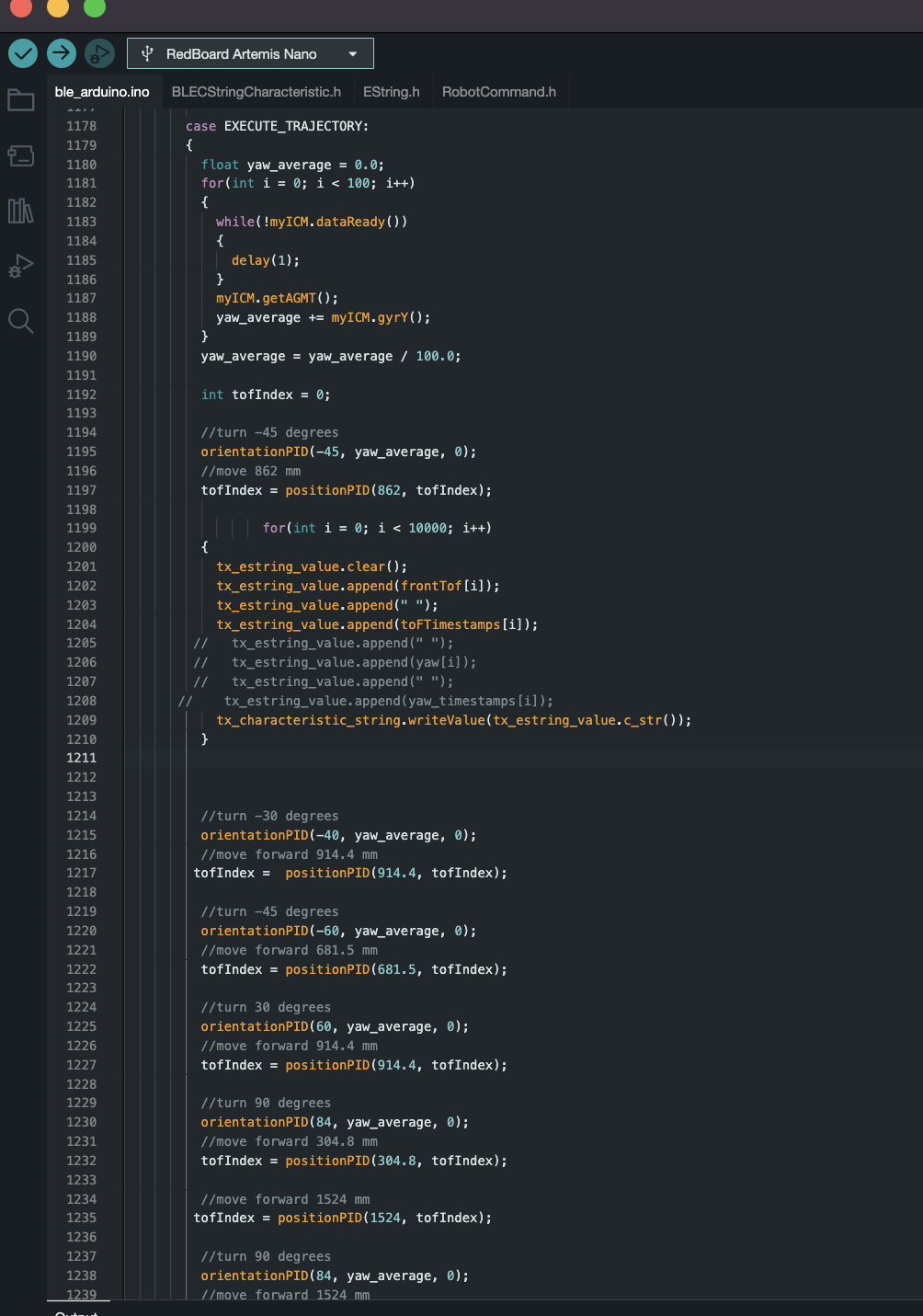Open the EString.h tab

coord(392,92)
